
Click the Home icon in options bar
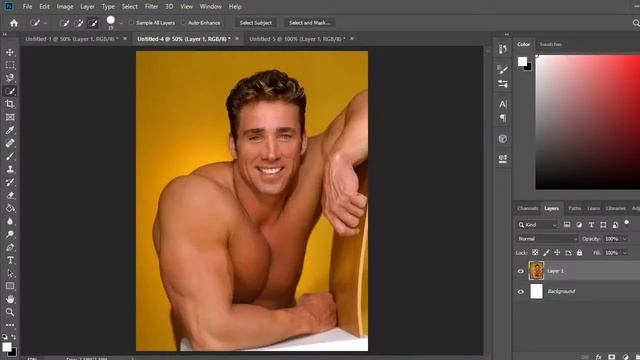(x=14, y=23)
